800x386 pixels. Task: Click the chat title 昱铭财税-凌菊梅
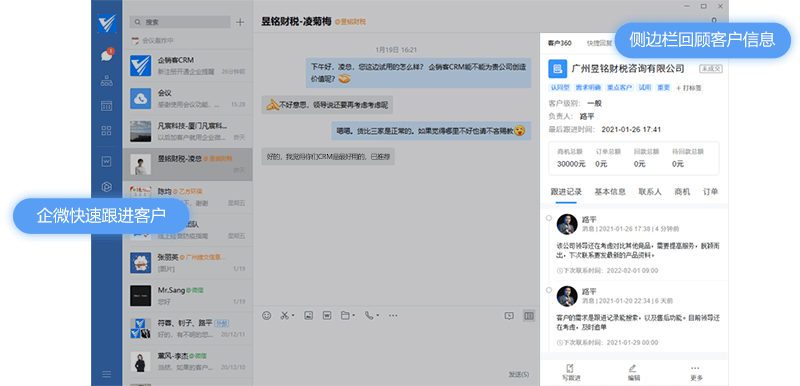pos(296,21)
